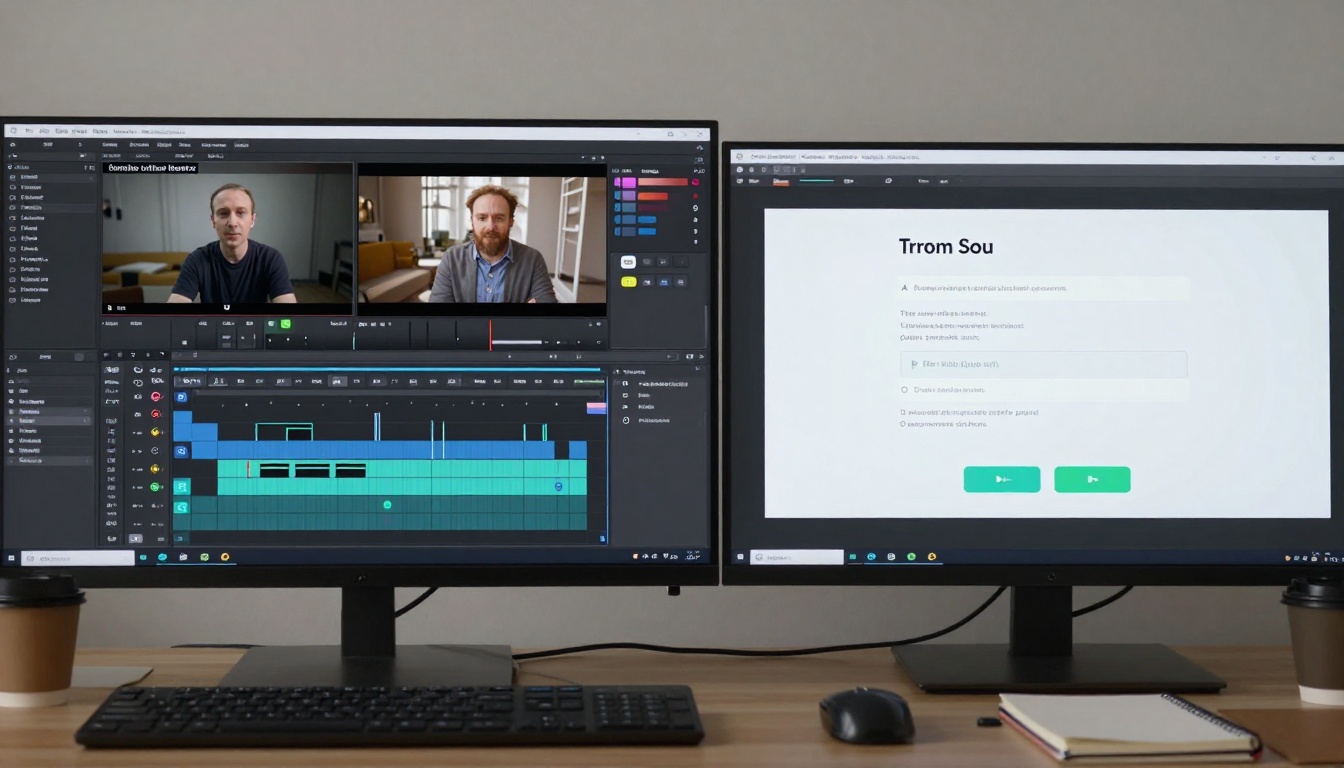Click the blue track icon beside the blue clip
The height and width of the screenshot is (768, 1344).
click(x=181, y=451)
